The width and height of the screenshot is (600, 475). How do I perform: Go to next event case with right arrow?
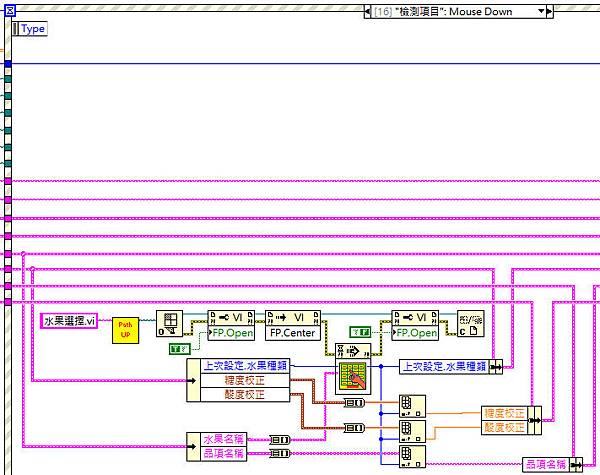(549, 11)
